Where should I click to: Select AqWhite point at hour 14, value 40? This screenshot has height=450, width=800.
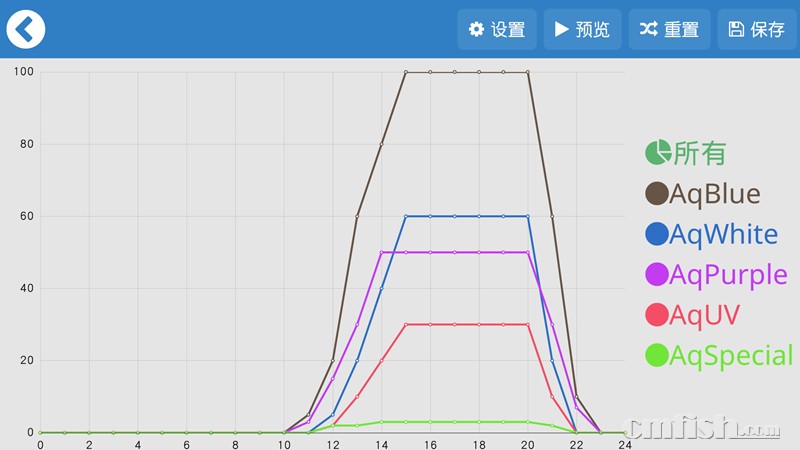point(382,288)
